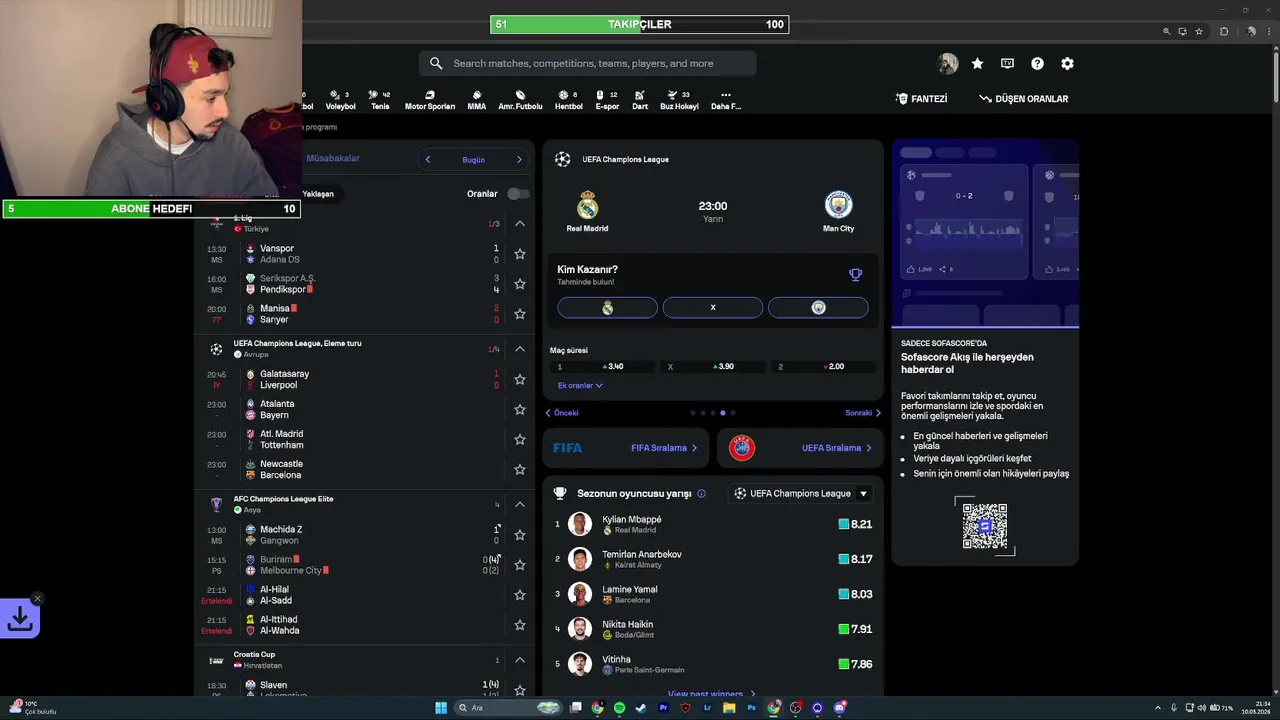Collapse the Croatia Cup section
This screenshot has width=1280, height=720.
520,660
